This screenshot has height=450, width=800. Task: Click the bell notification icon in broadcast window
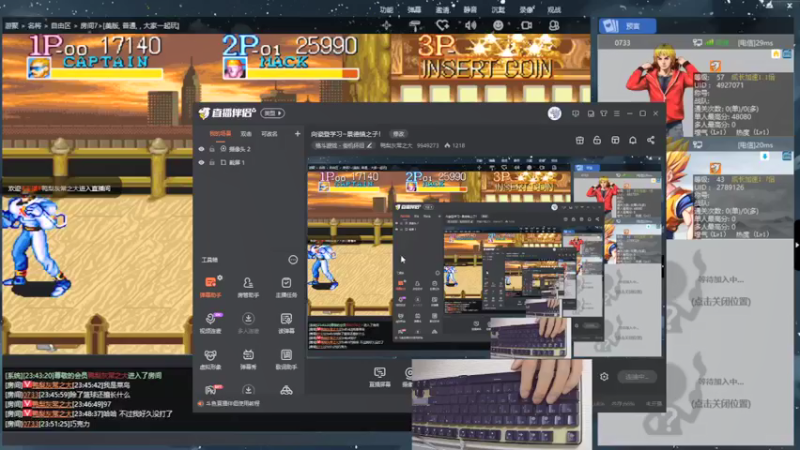coord(633,140)
